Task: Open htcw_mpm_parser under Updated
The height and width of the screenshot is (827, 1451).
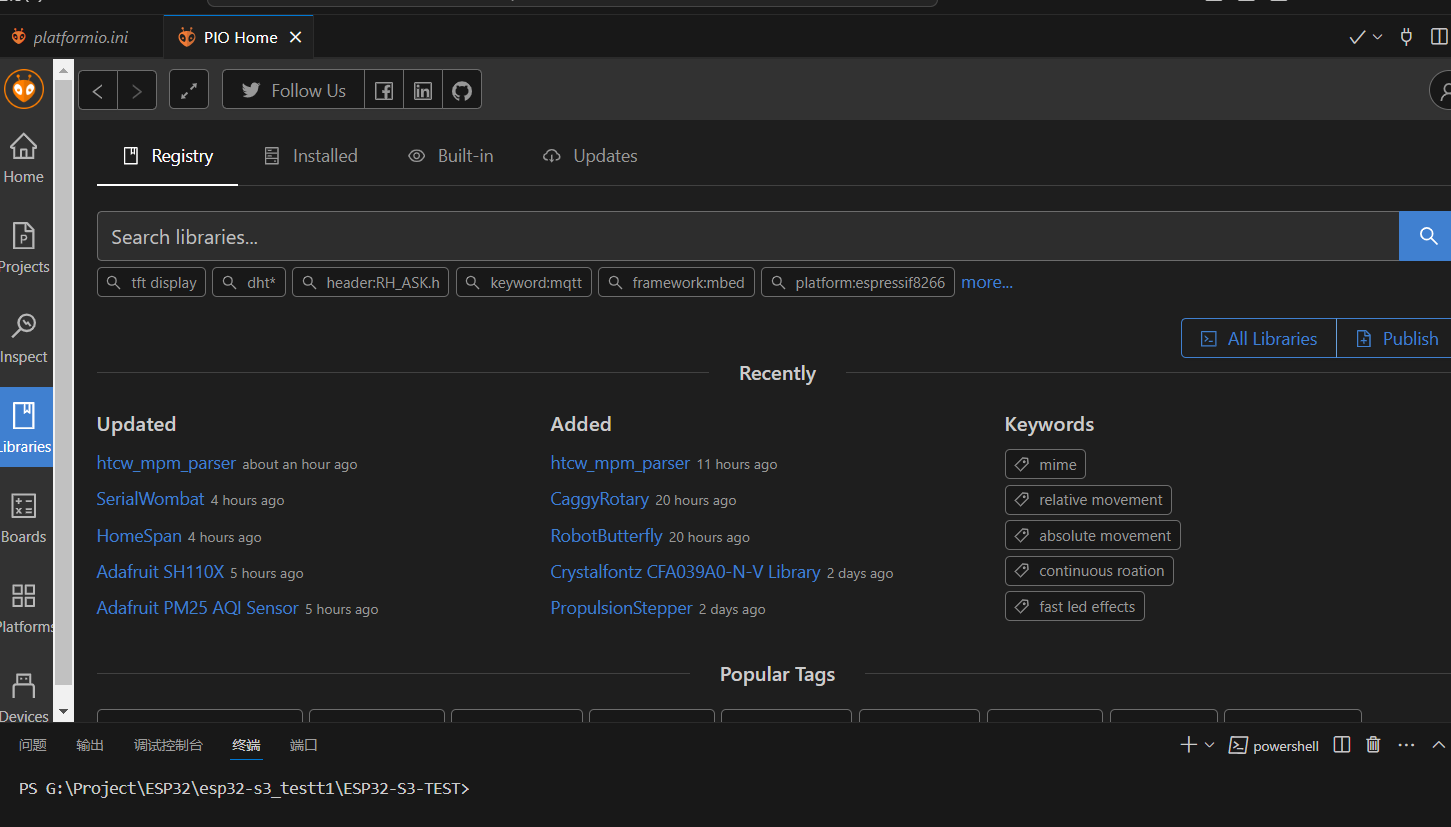Action: pos(166,463)
